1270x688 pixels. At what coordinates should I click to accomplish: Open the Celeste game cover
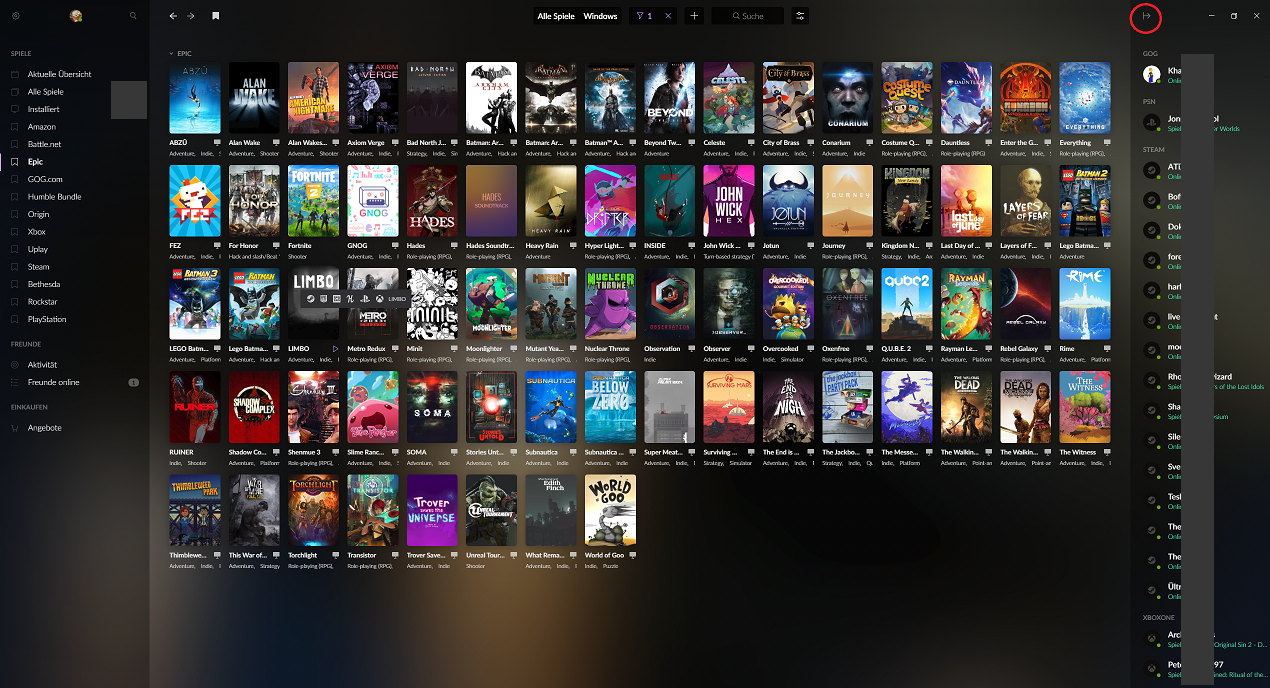pyautogui.click(x=729, y=98)
